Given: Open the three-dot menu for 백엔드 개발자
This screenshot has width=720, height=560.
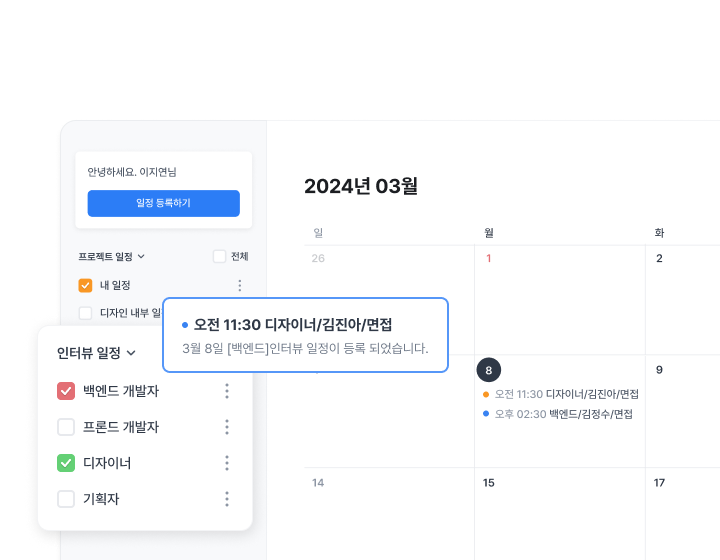Looking at the screenshot, I should coord(227,391).
